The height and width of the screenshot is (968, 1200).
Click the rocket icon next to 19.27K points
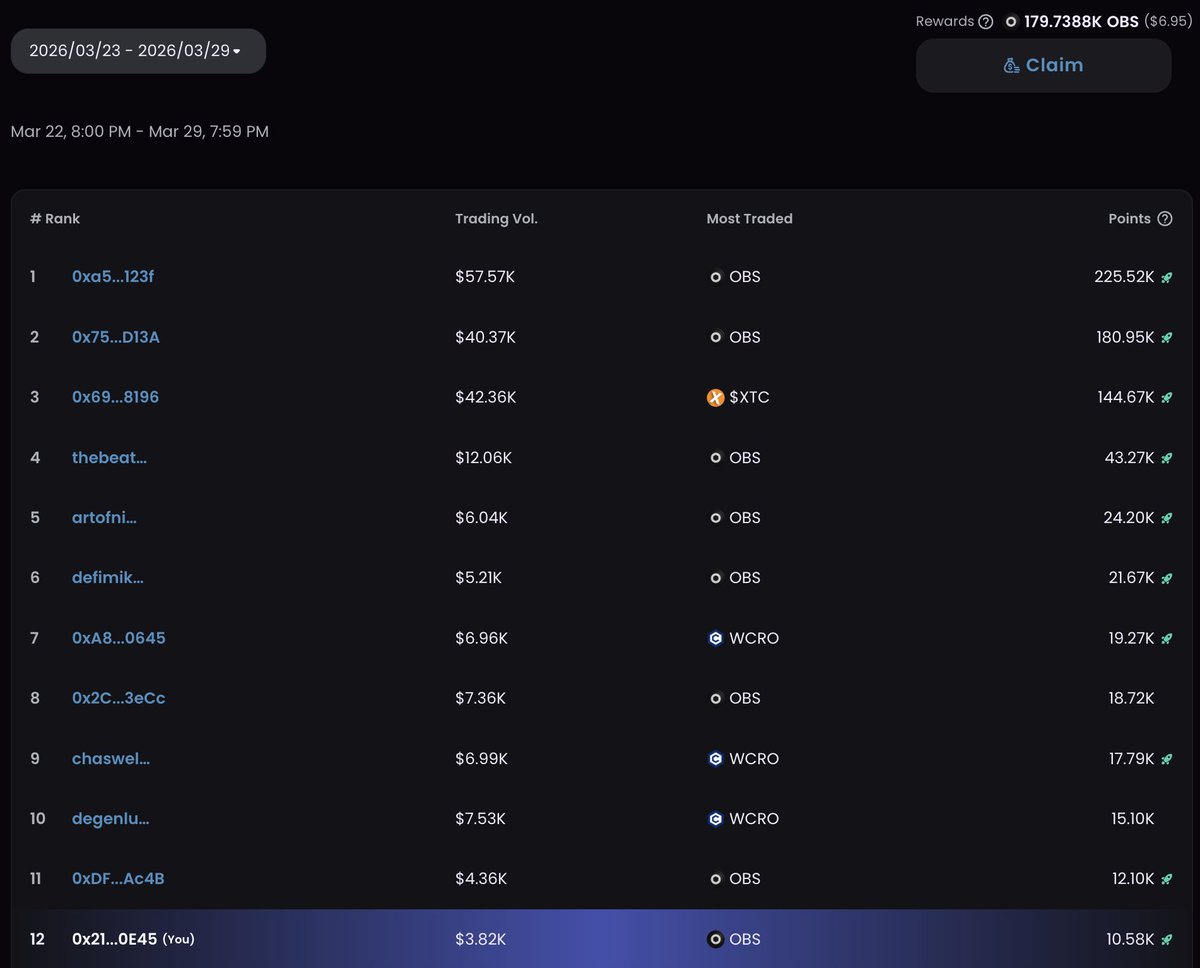[x=1166, y=638]
